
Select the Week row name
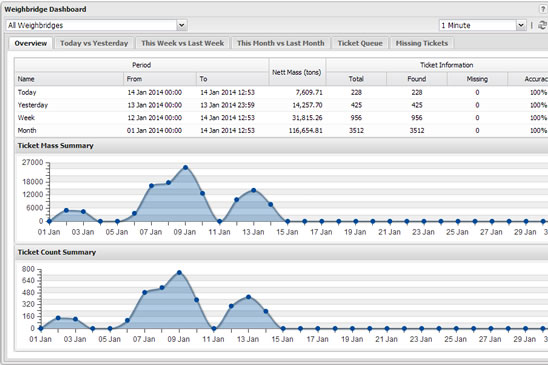coord(26,118)
